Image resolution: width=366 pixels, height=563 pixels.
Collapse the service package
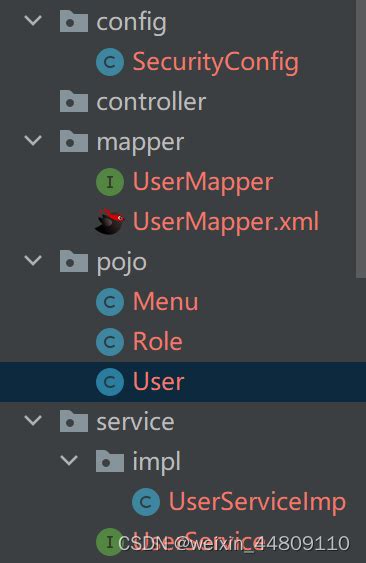click(x=33, y=420)
